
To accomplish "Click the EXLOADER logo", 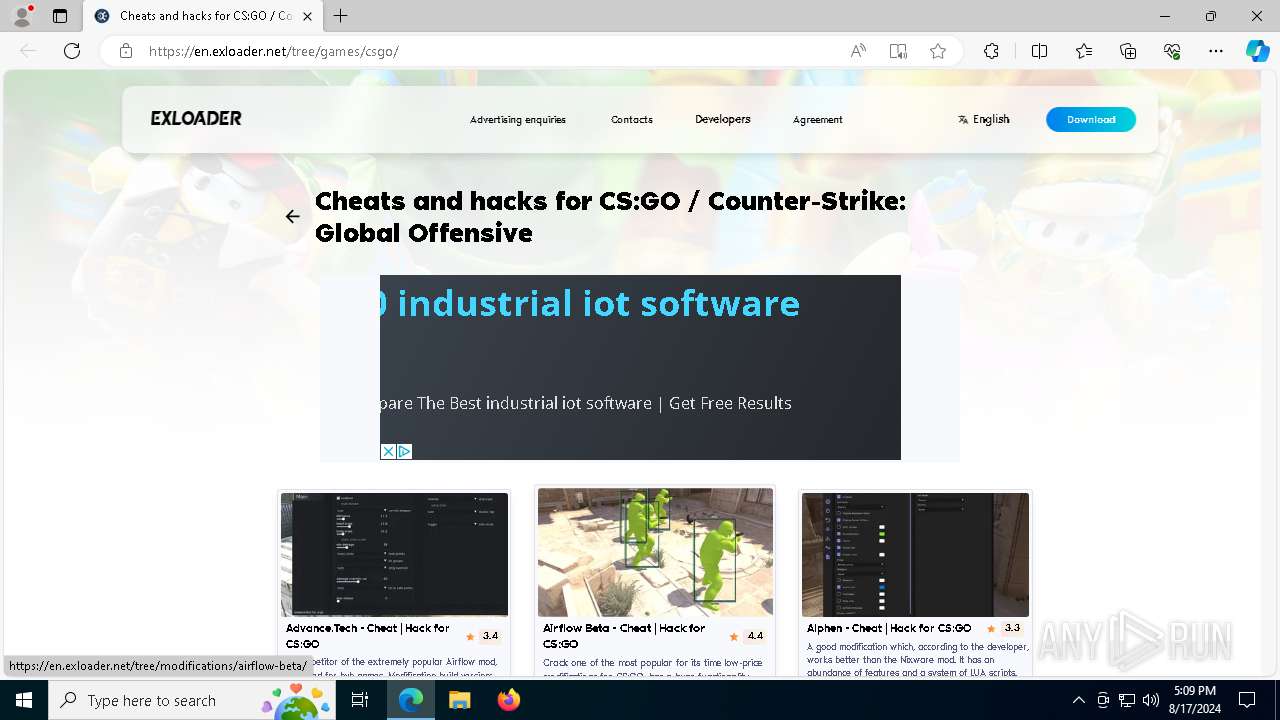I will point(196,118).
